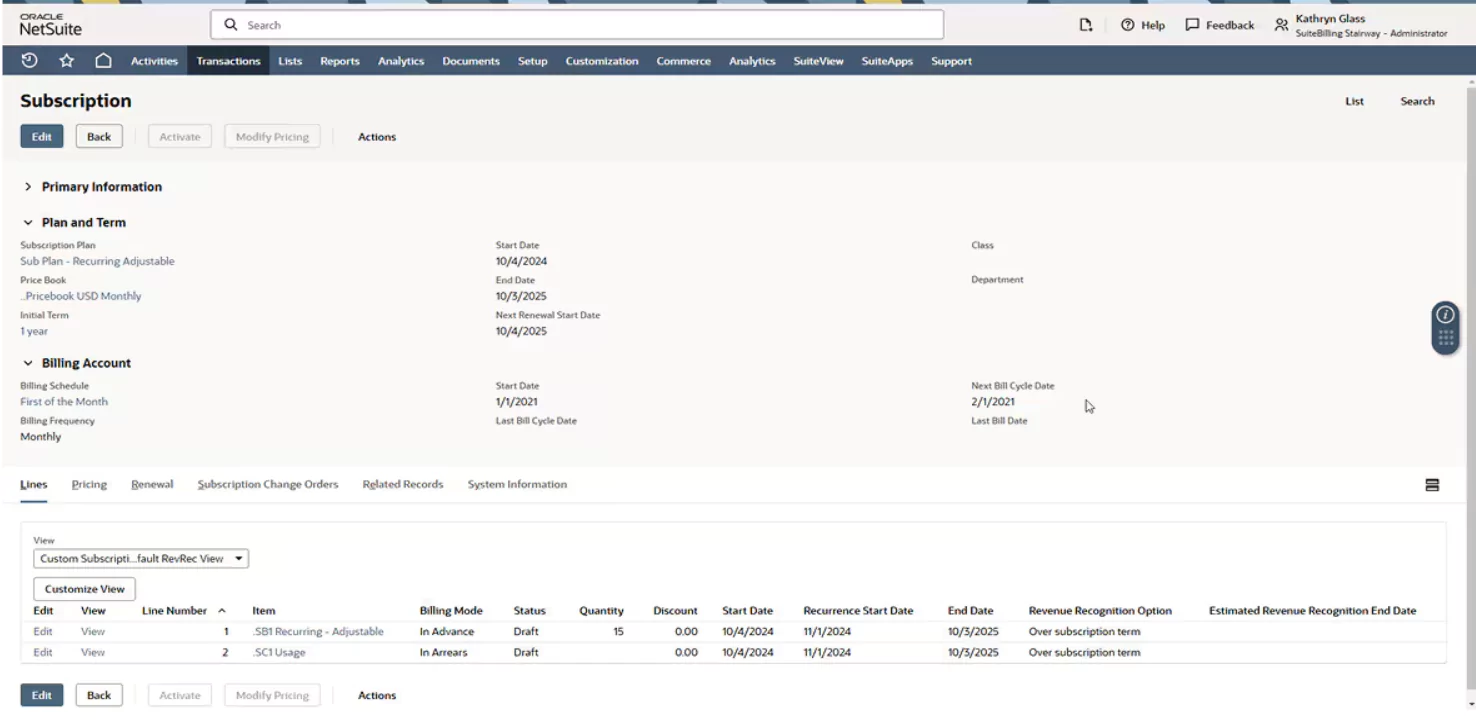
Task: Open the create new record document icon
Action: coord(1086,25)
